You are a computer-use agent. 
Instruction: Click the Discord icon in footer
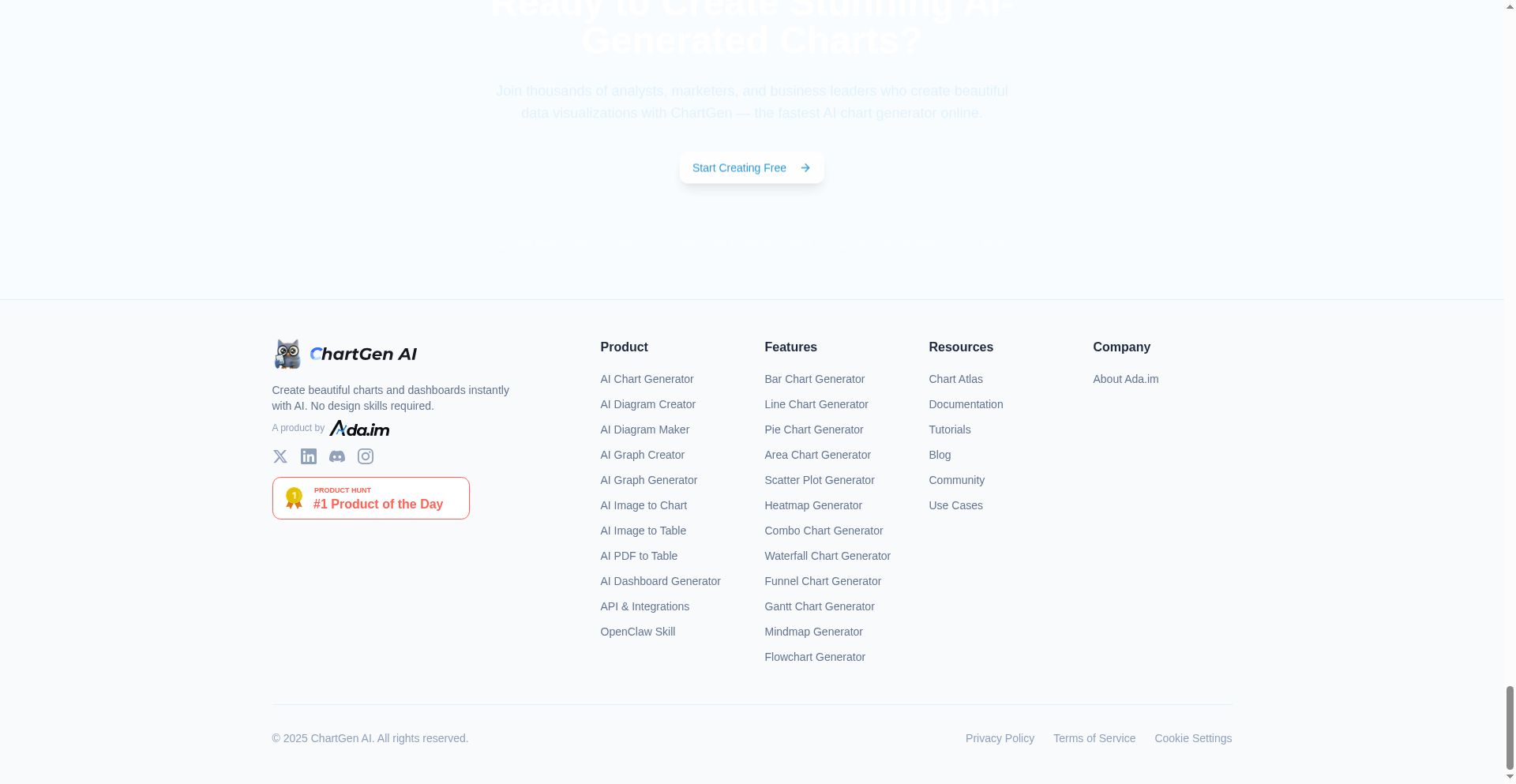coord(337,456)
